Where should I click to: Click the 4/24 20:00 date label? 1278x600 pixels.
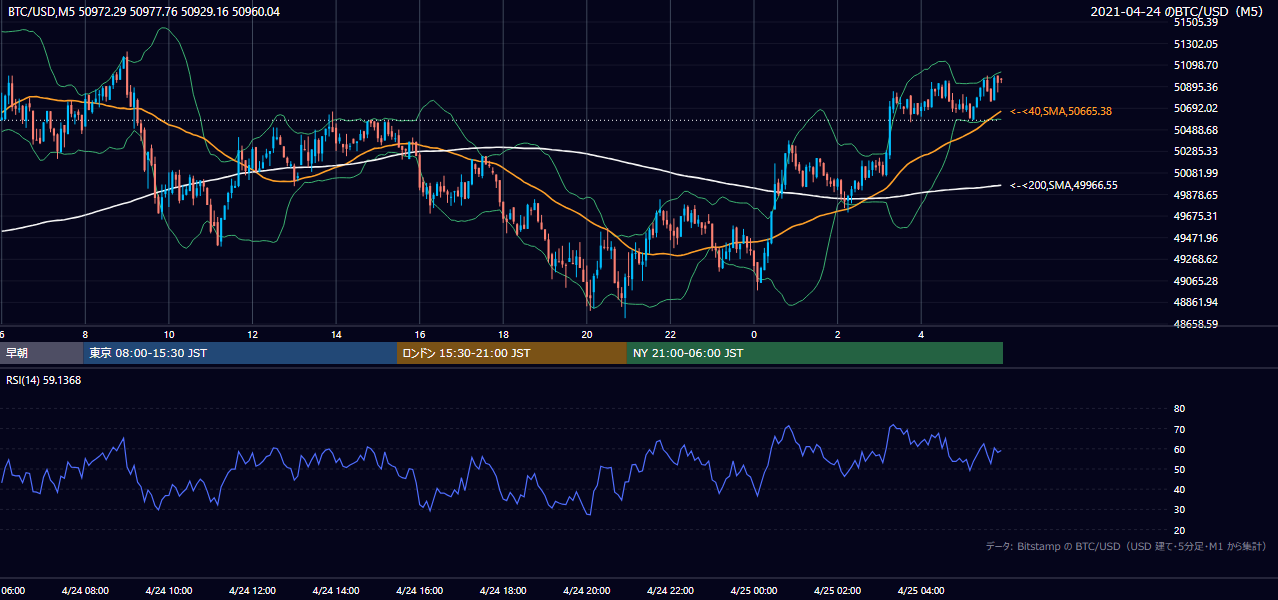(x=586, y=590)
